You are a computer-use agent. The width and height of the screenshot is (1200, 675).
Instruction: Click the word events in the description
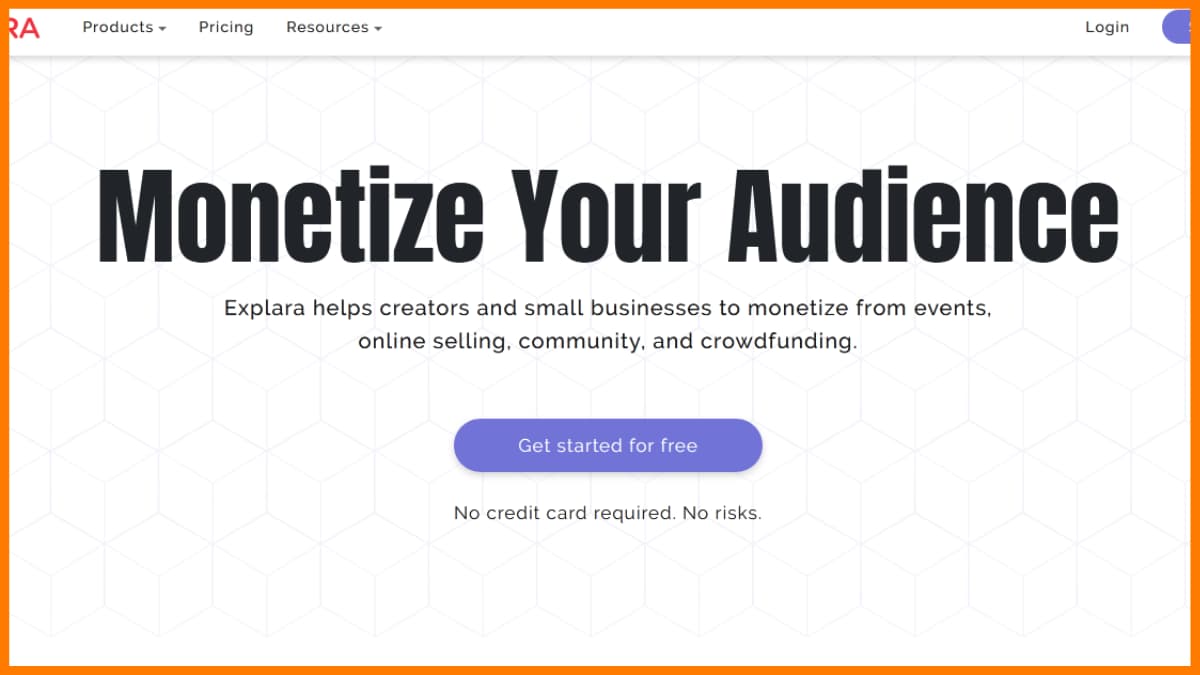[x=952, y=308]
